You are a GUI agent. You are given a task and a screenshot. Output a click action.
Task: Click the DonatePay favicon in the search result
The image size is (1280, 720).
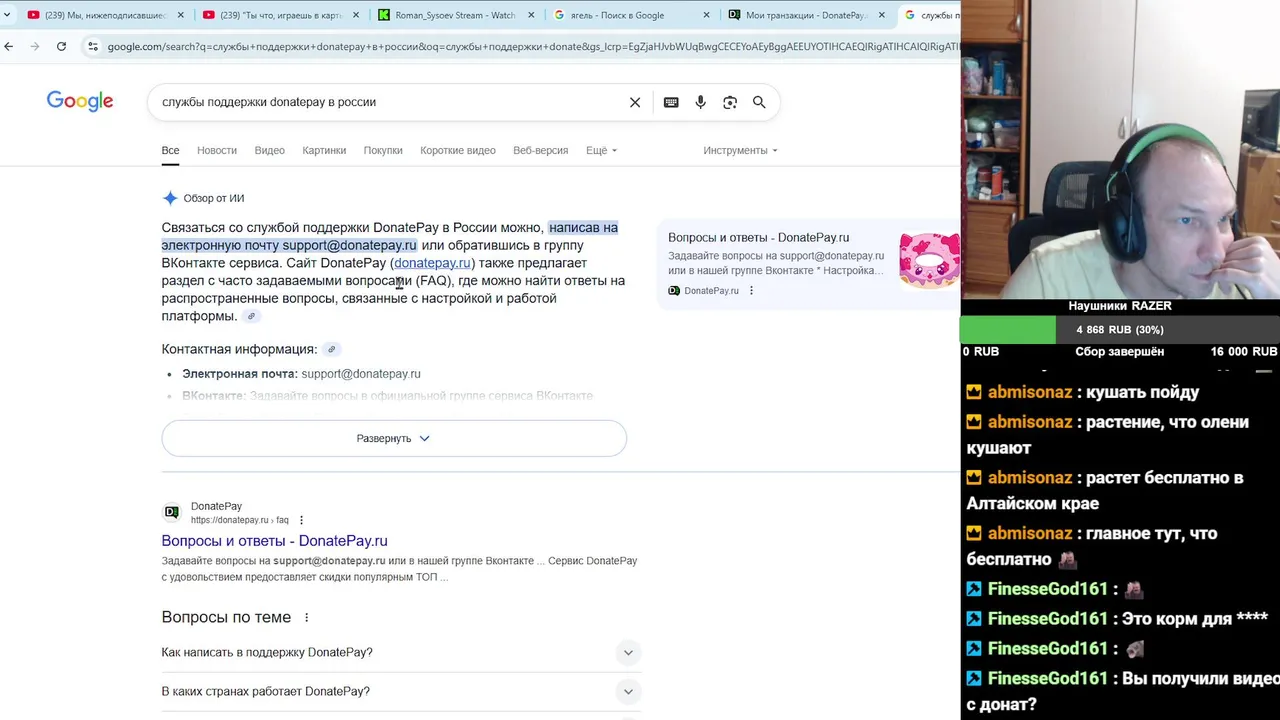[171, 512]
